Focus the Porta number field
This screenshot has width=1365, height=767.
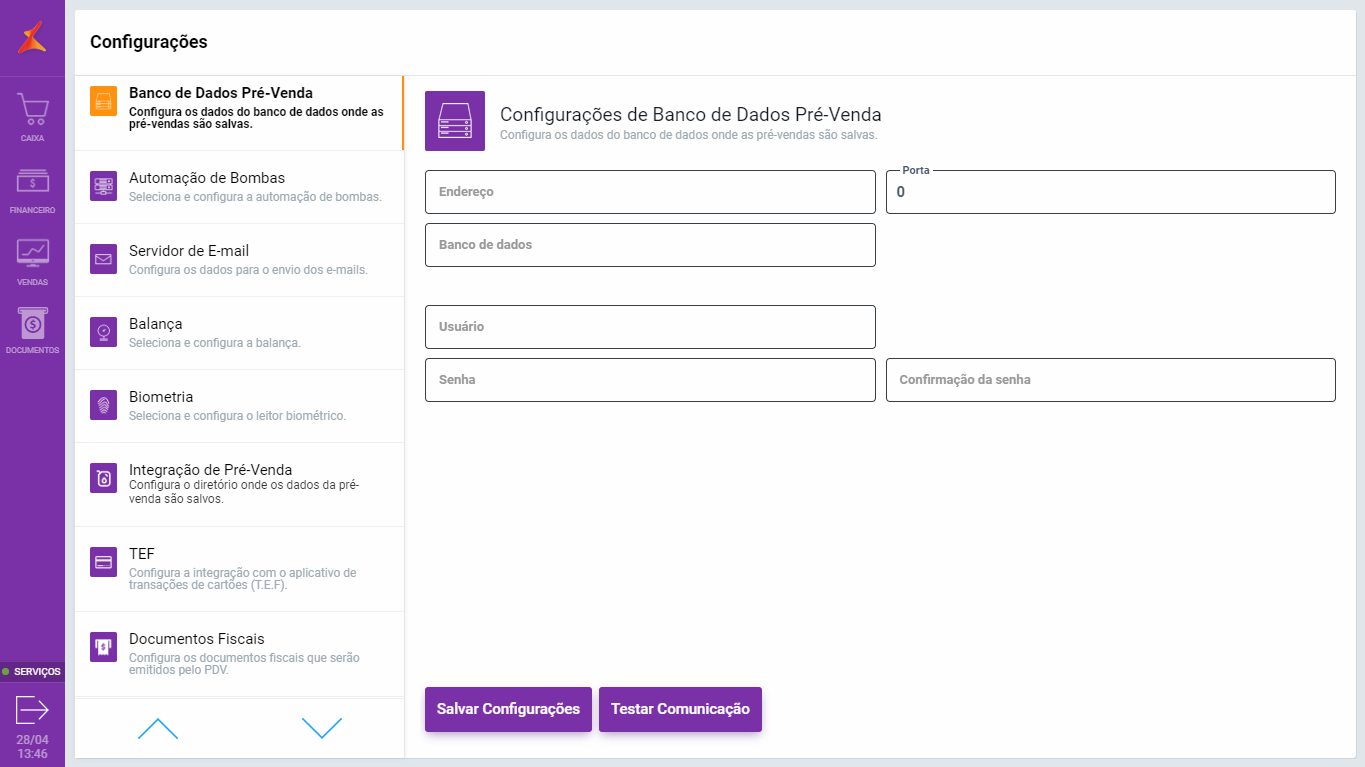(1110, 192)
